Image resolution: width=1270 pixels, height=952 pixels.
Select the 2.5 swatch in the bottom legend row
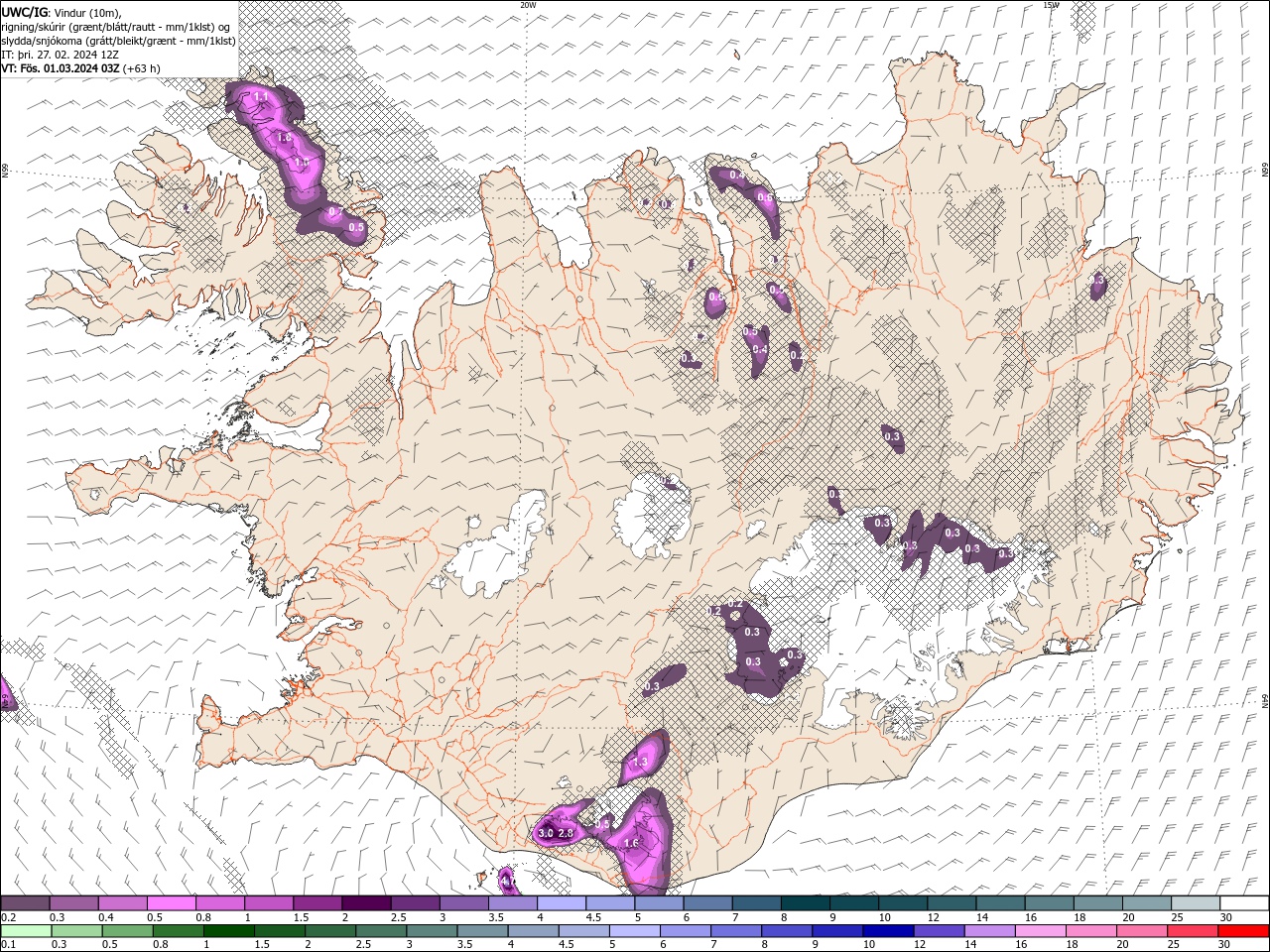[x=381, y=931]
